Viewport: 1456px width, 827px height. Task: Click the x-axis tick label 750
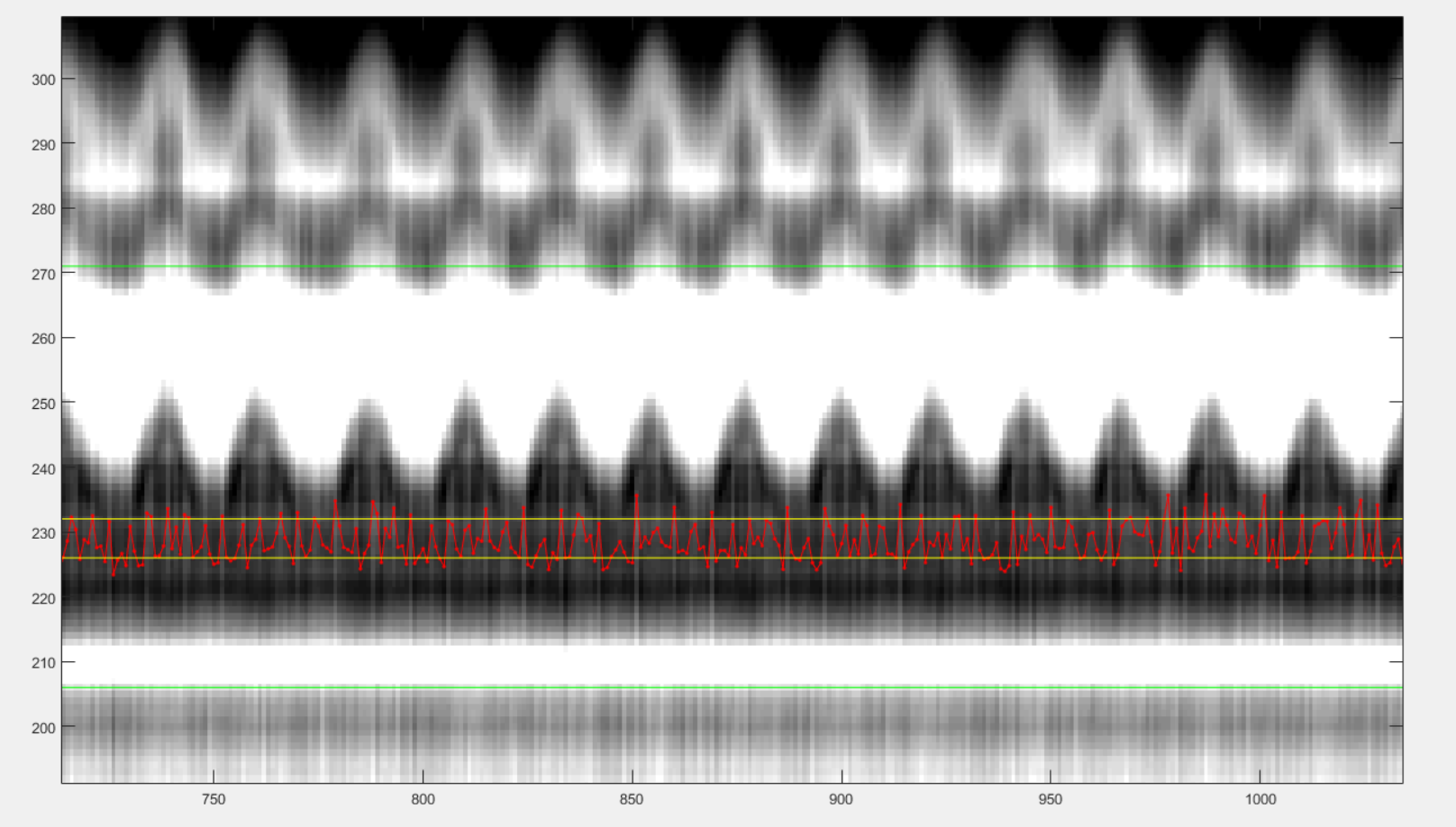point(214,799)
